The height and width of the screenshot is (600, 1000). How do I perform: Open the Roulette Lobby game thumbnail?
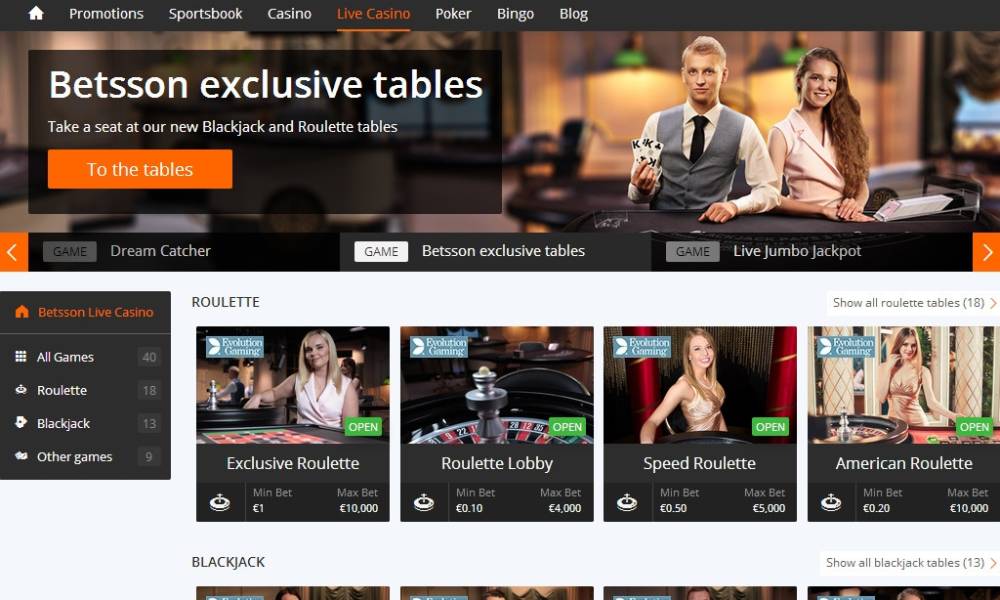click(x=497, y=385)
